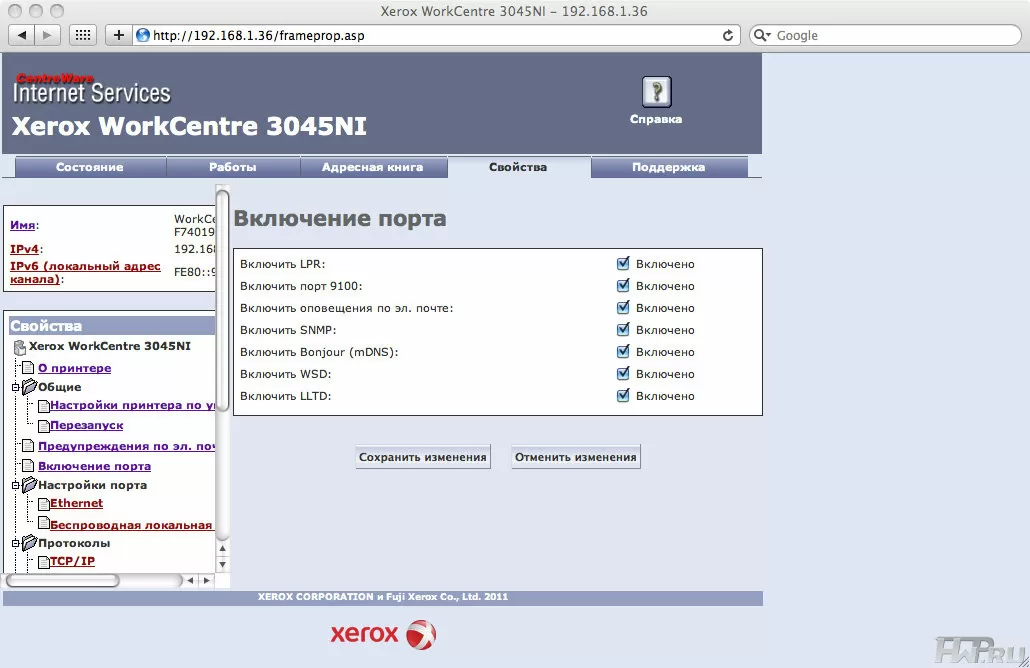The image size is (1030, 668).
Task: Click the Xerox WorkCentre 3045NI printer tree icon
Action: pyautogui.click(x=20, y=347)
